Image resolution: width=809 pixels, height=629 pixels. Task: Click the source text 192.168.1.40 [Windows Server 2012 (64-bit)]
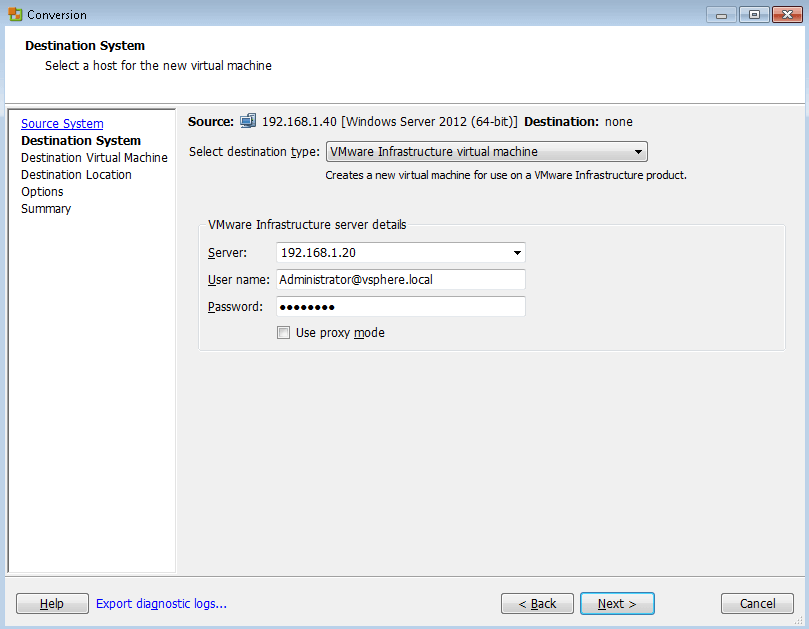click(x=390, y=122)
